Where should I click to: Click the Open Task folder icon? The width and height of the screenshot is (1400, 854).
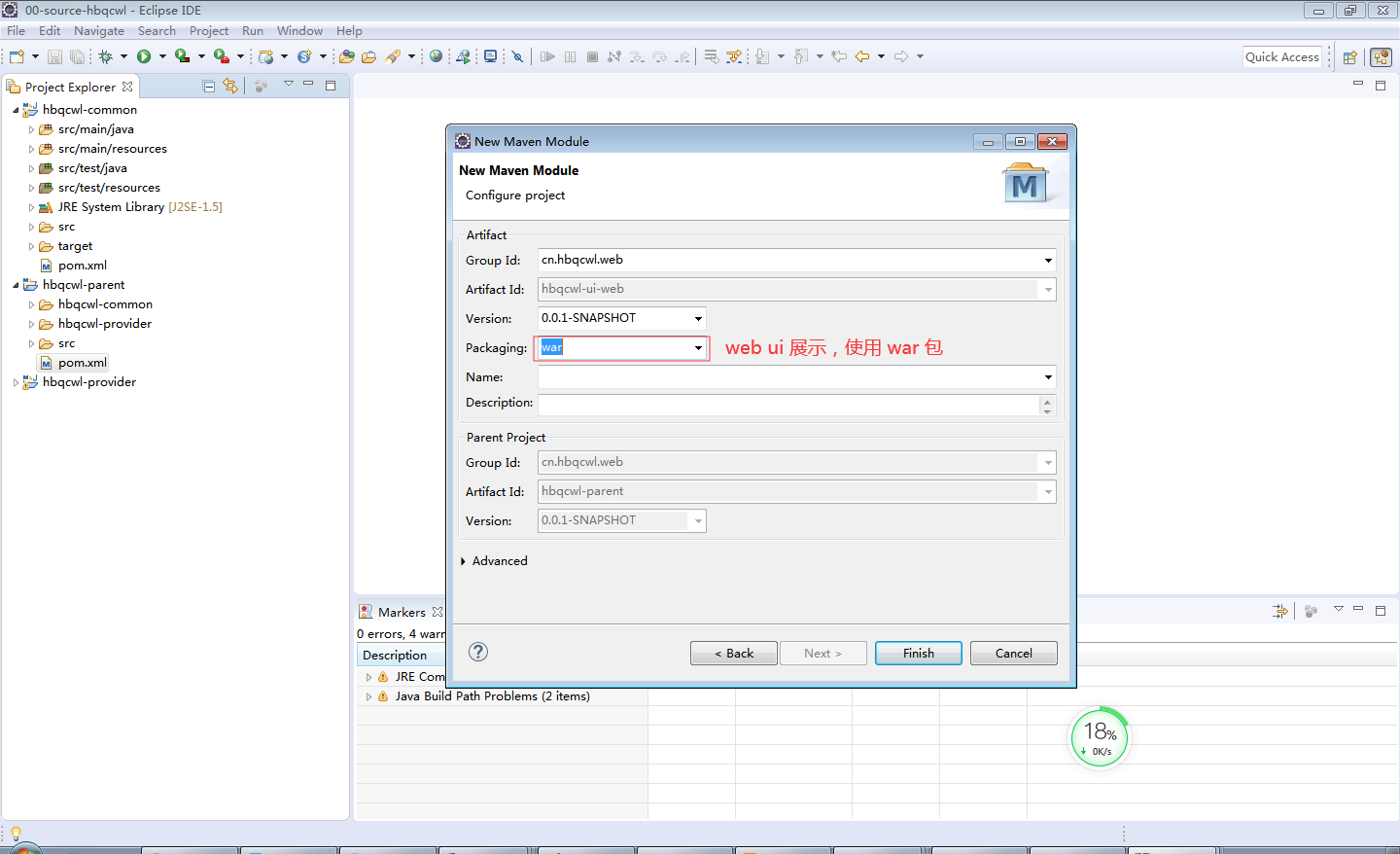pyautogui.click(x=368, y=56)
